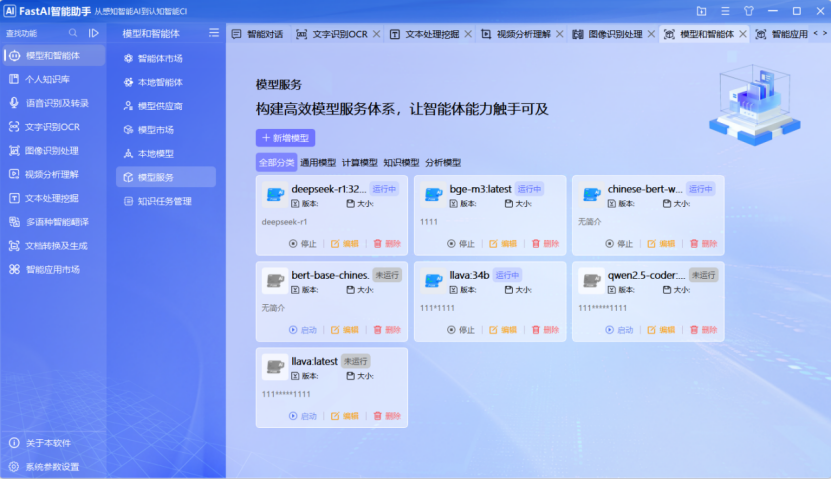
Task: Start the llava:latest model
Action: coord(303,416)
